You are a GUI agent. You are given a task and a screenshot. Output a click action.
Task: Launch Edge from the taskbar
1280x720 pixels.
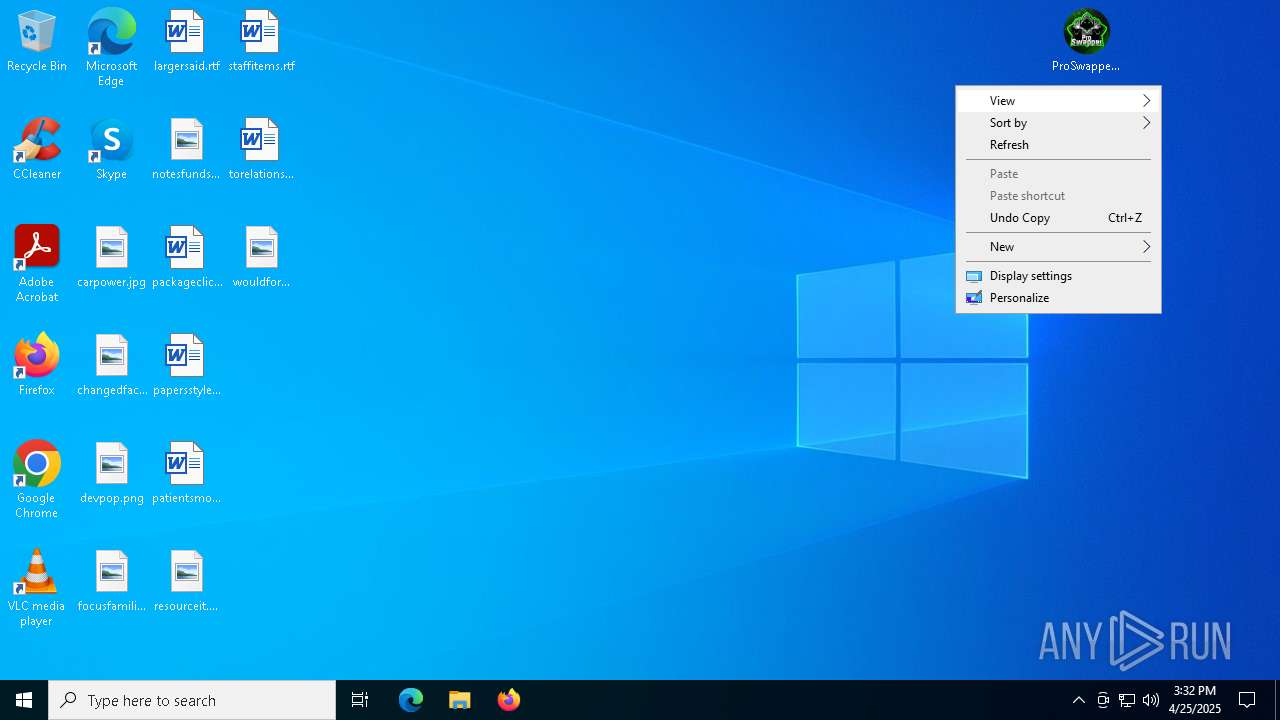coord(411,700)
